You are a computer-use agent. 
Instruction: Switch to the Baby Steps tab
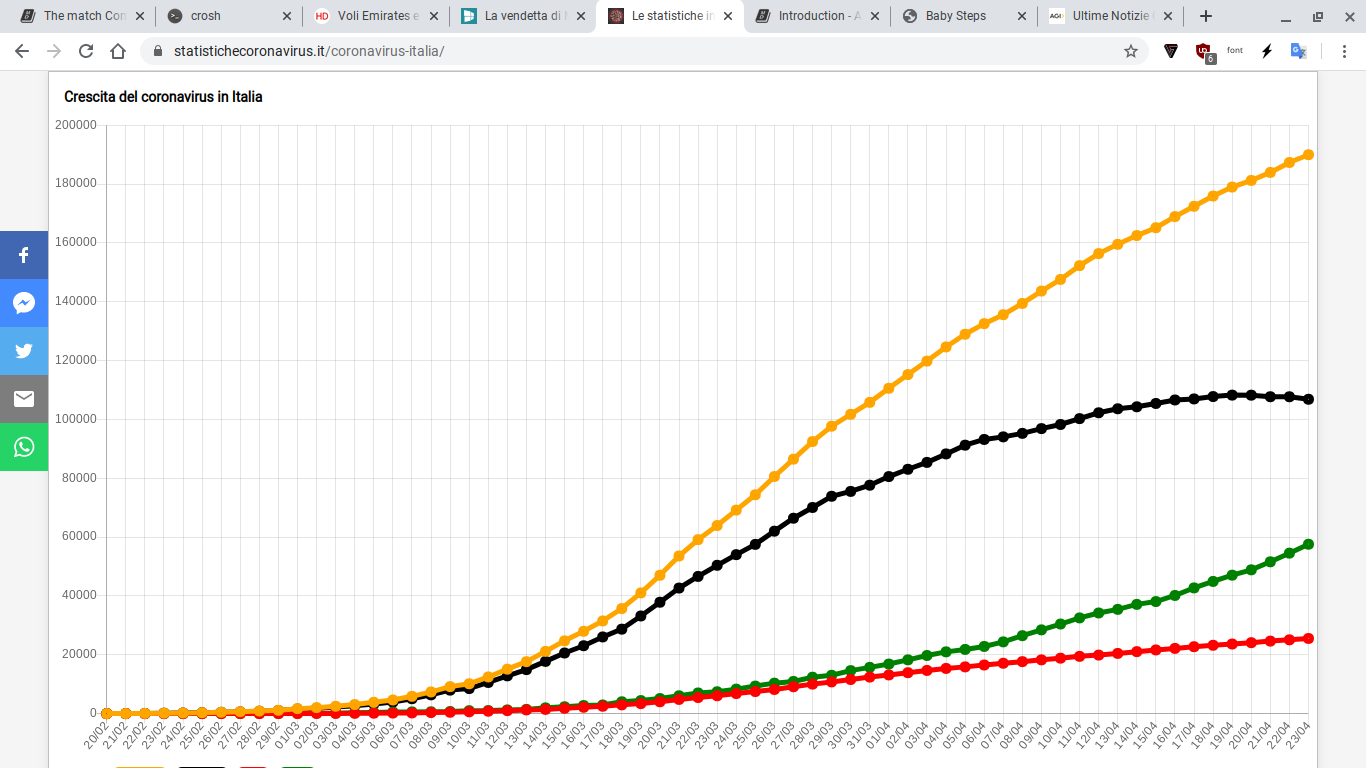click(x=964, y=16)
